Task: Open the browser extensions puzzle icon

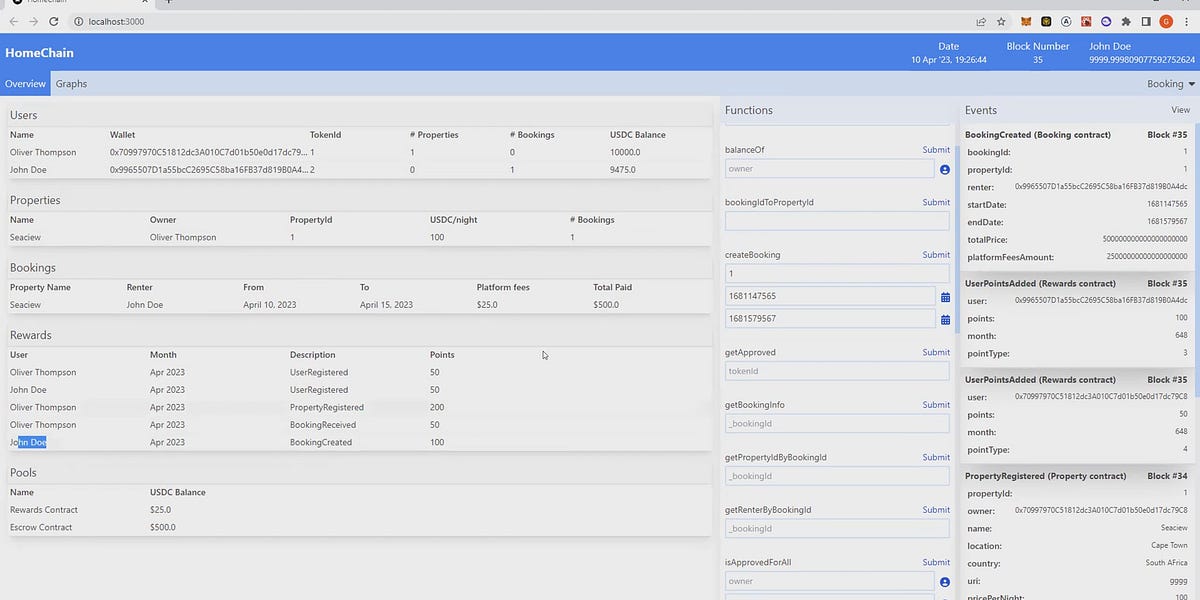Action: click(x=1126, y=21)
